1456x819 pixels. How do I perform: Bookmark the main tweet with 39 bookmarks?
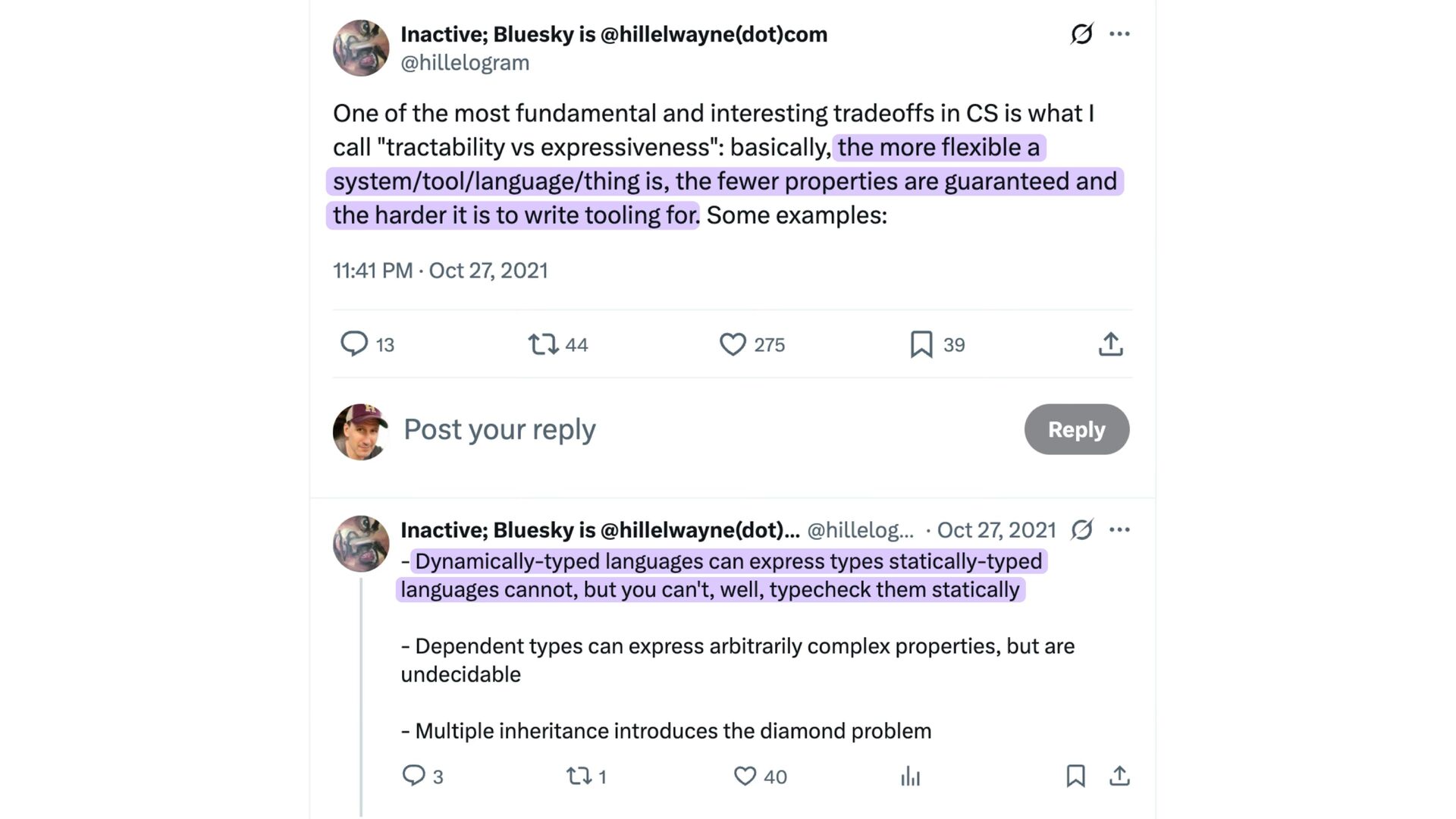point(921,344)
